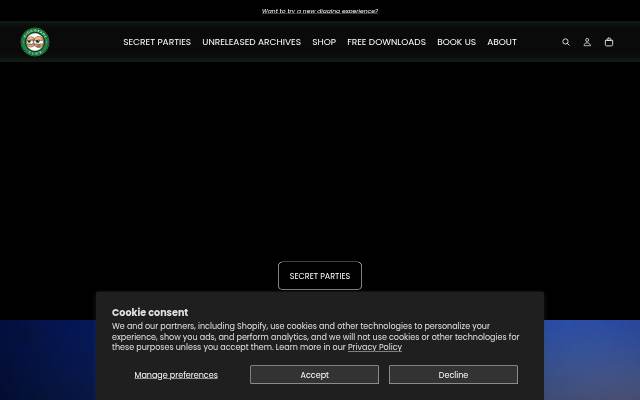
Task: Click the outlined Secret Parties hero button
Action: 320,276
